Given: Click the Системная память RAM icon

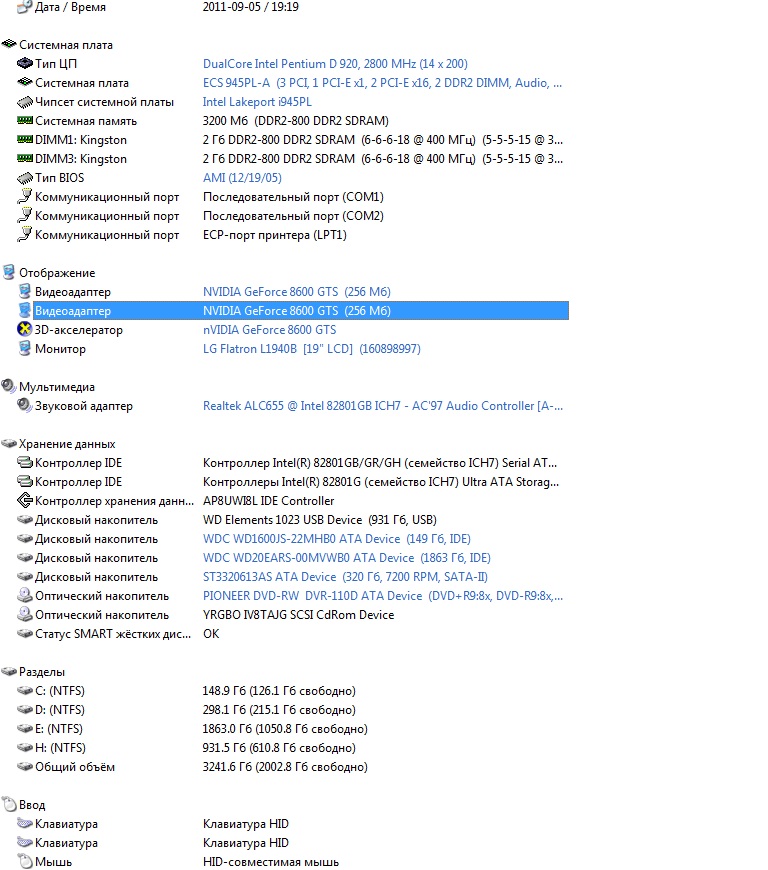Looking at the screenshot, I should (x=24, y=120).
